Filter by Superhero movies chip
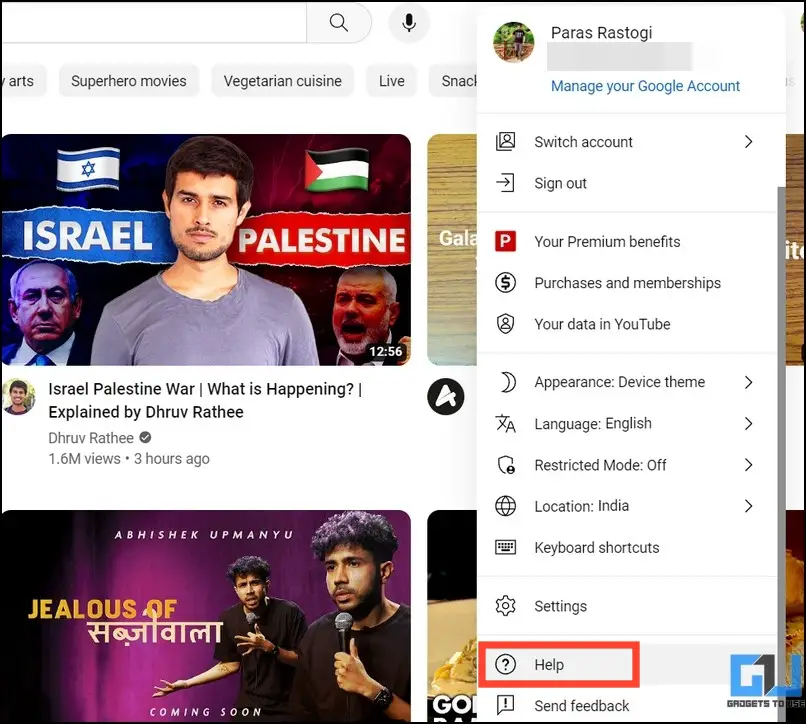 129,81
